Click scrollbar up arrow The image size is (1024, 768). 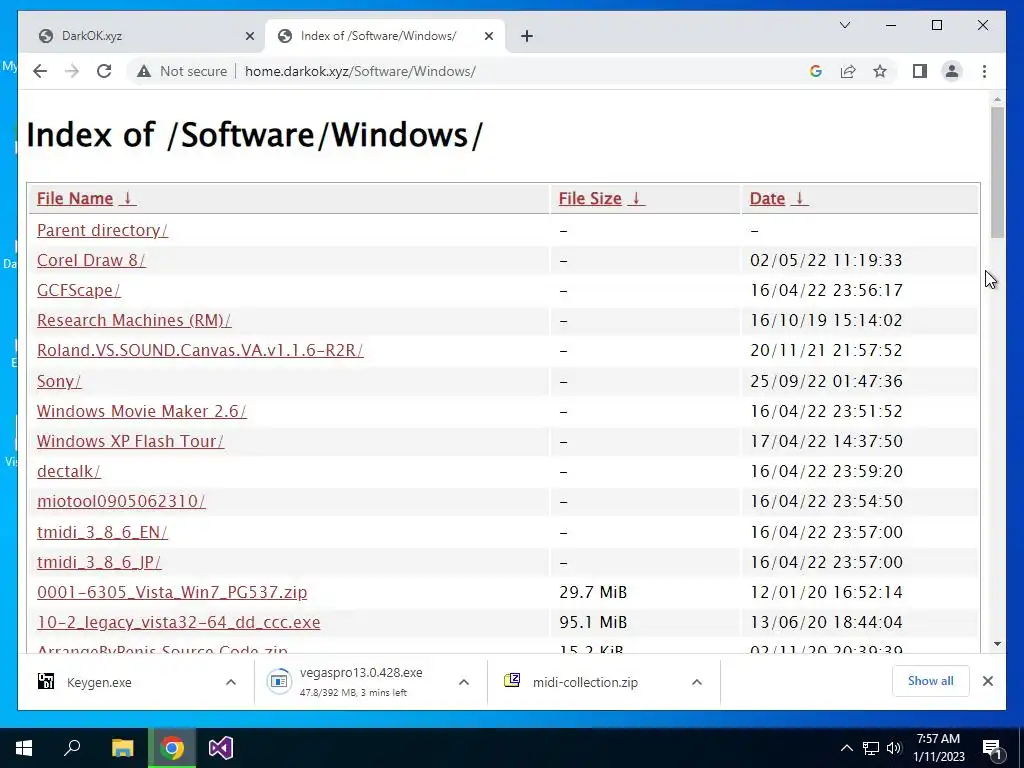tap(997, 100)
